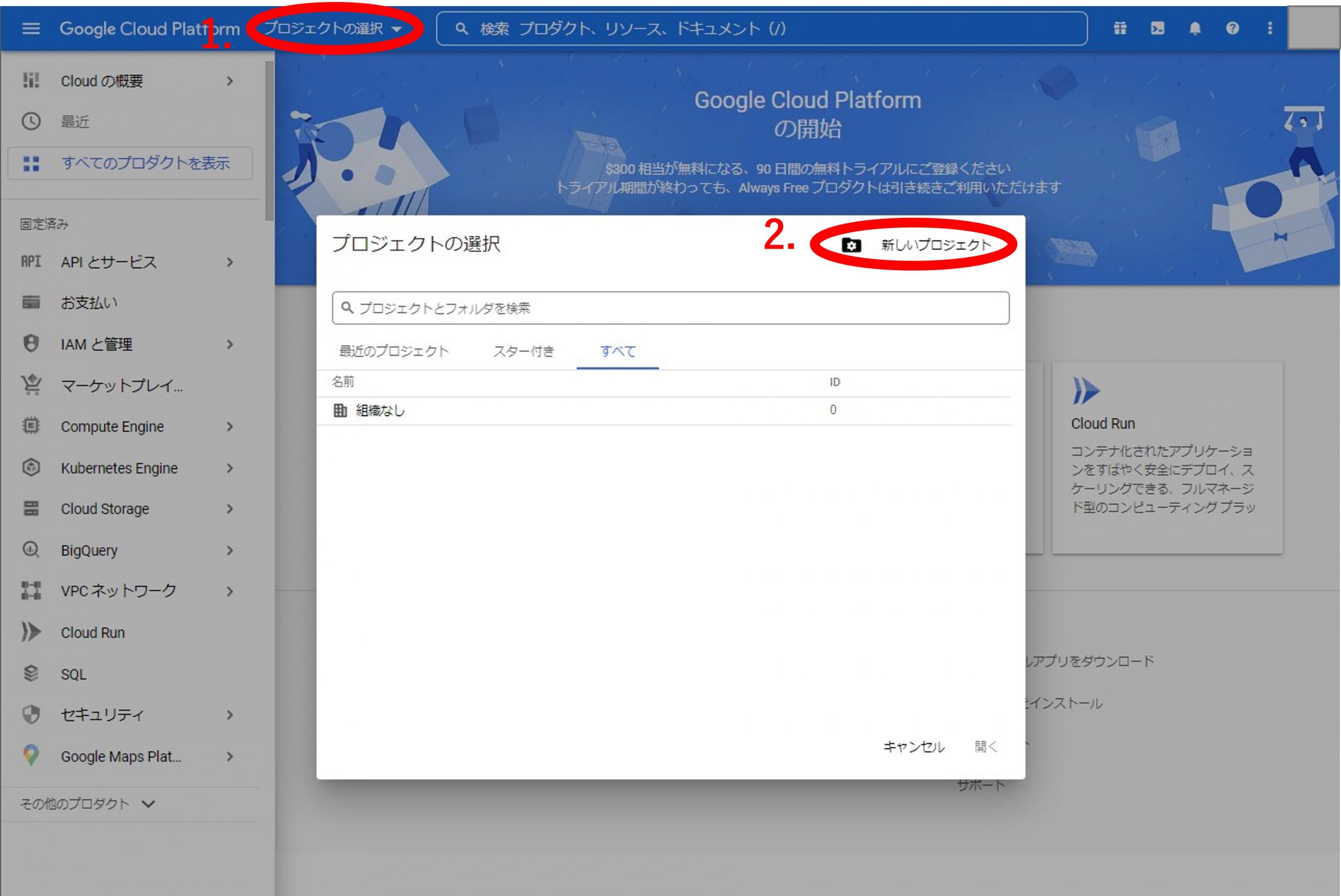Focus the header product search field
The height and width of the screenshot is (896, 1341).
click(762, 28)
